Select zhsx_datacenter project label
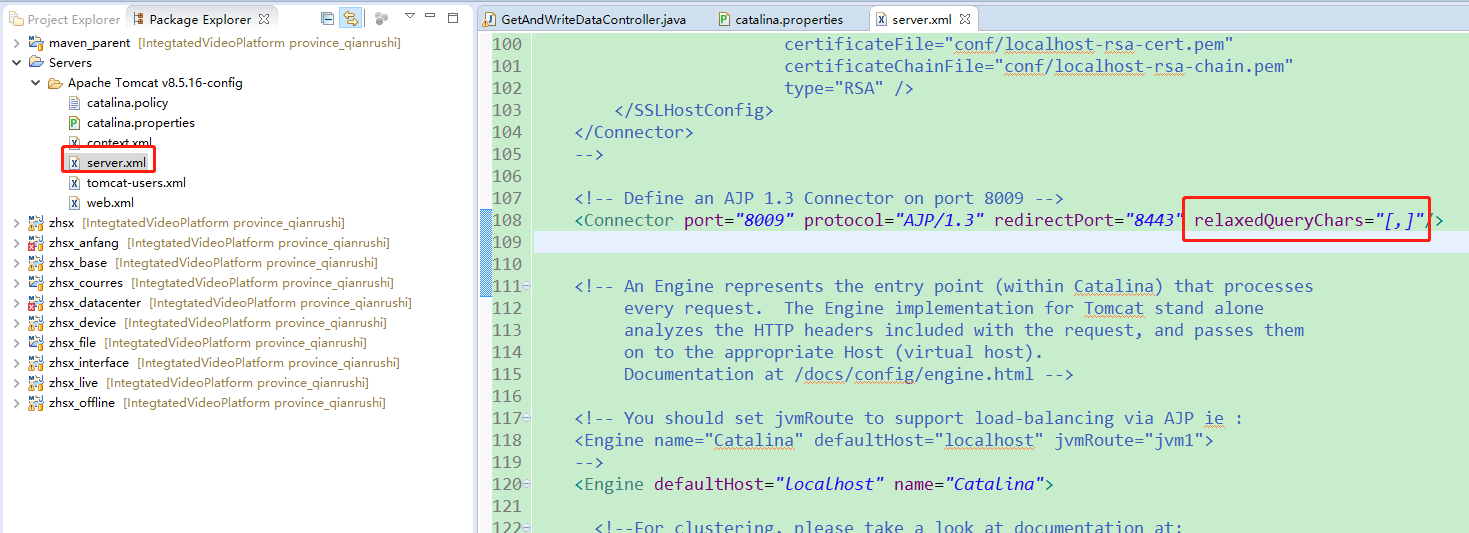1469x533 pixels. (x=95, y=302)
